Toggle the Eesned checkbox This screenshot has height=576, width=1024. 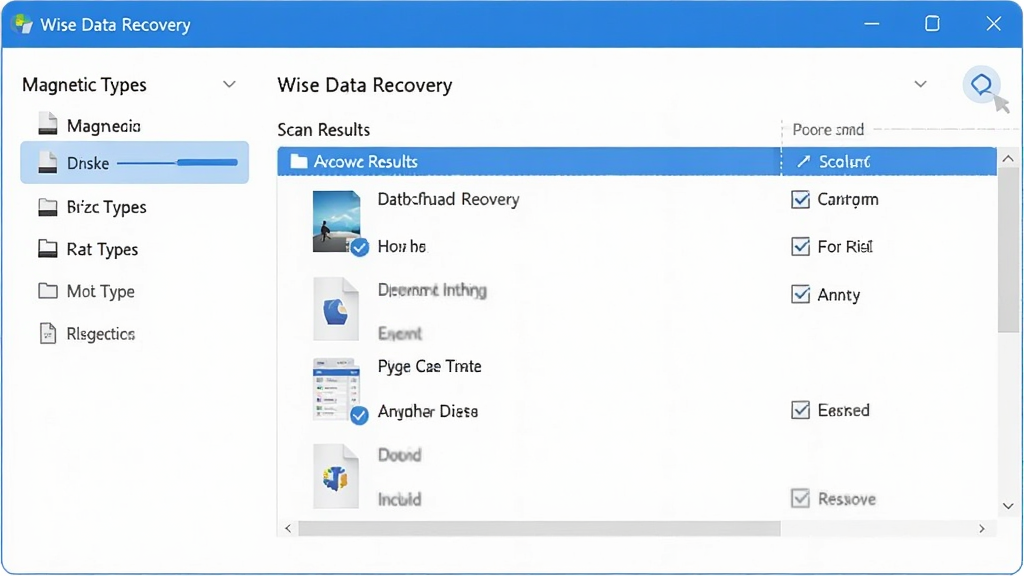pos(800,409)
